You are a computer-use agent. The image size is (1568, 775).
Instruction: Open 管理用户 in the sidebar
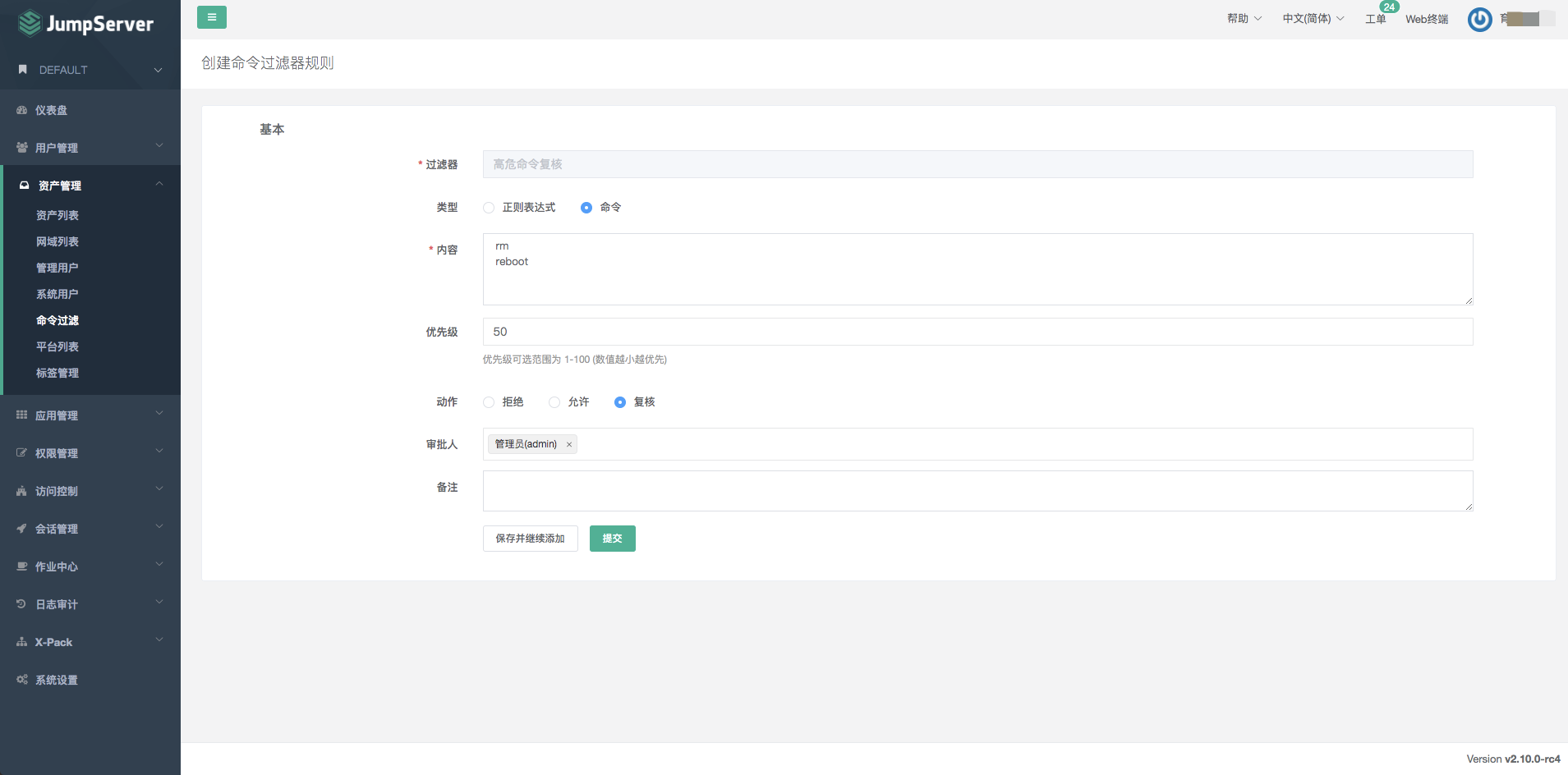coord(57,268)
